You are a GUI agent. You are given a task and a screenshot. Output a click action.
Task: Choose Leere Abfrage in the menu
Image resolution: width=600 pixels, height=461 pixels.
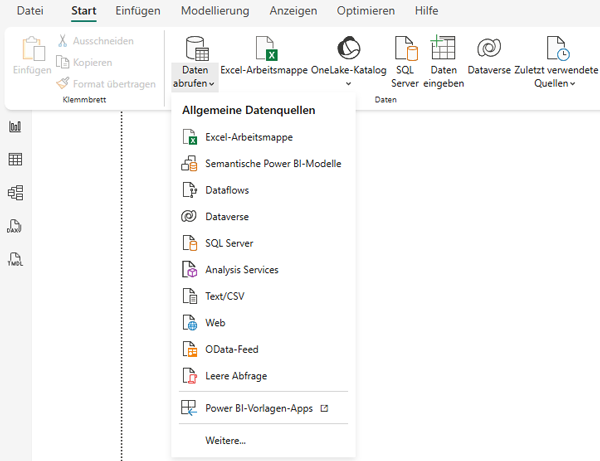pos(235,376)
